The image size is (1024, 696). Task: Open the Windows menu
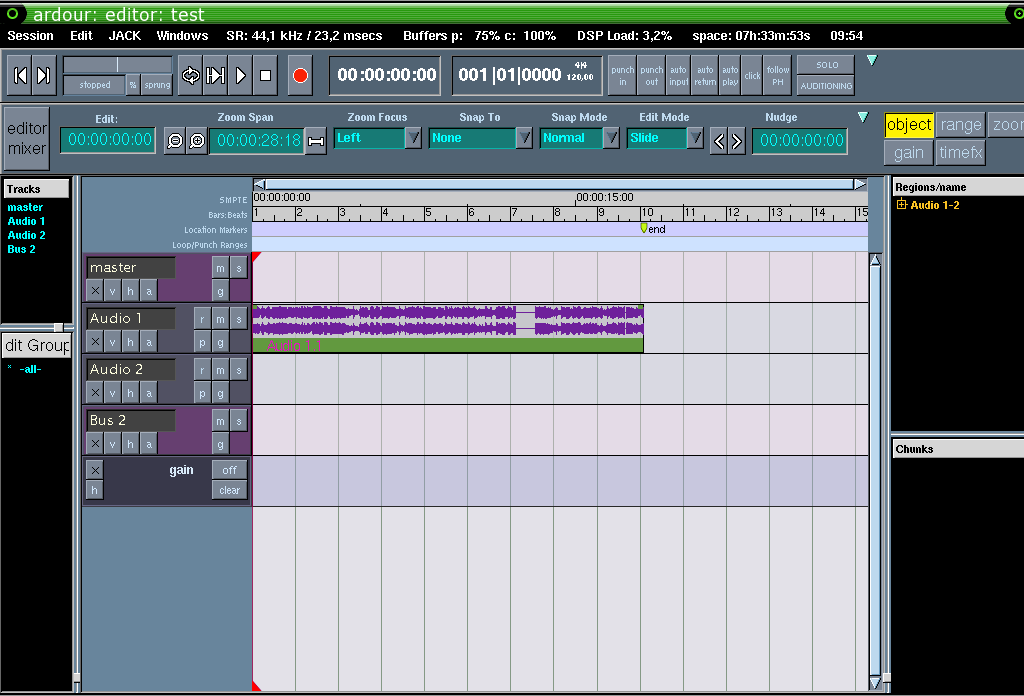[182, 36]
